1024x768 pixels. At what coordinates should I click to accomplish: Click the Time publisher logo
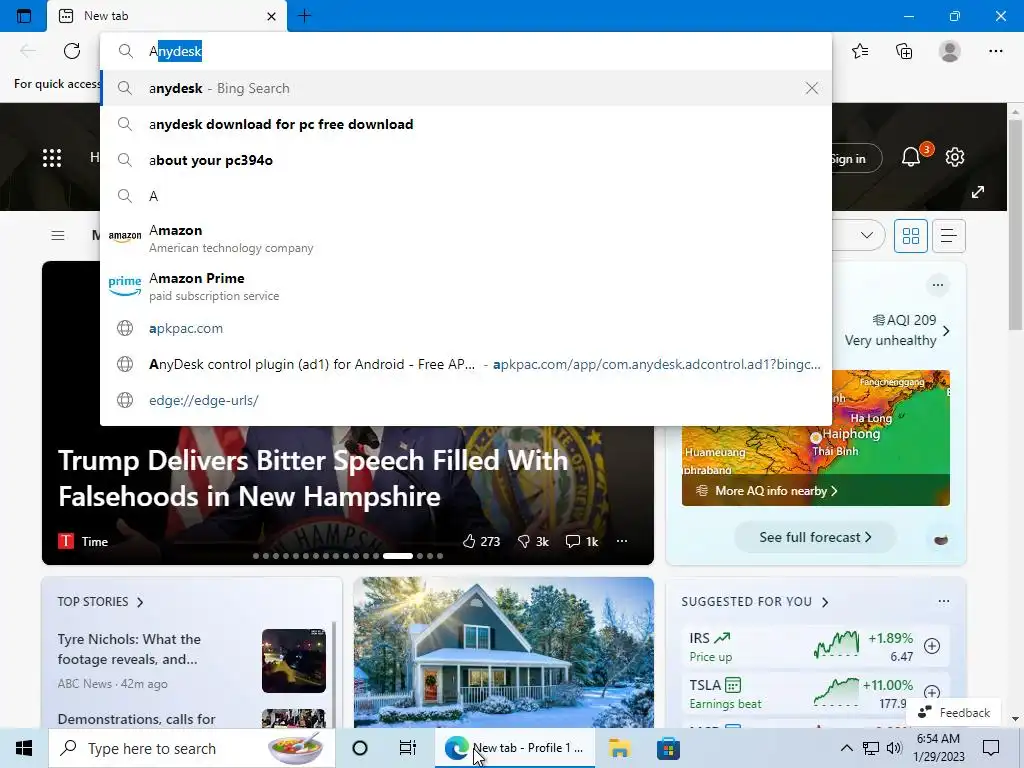pyautogui.click(x=66, y=541)
